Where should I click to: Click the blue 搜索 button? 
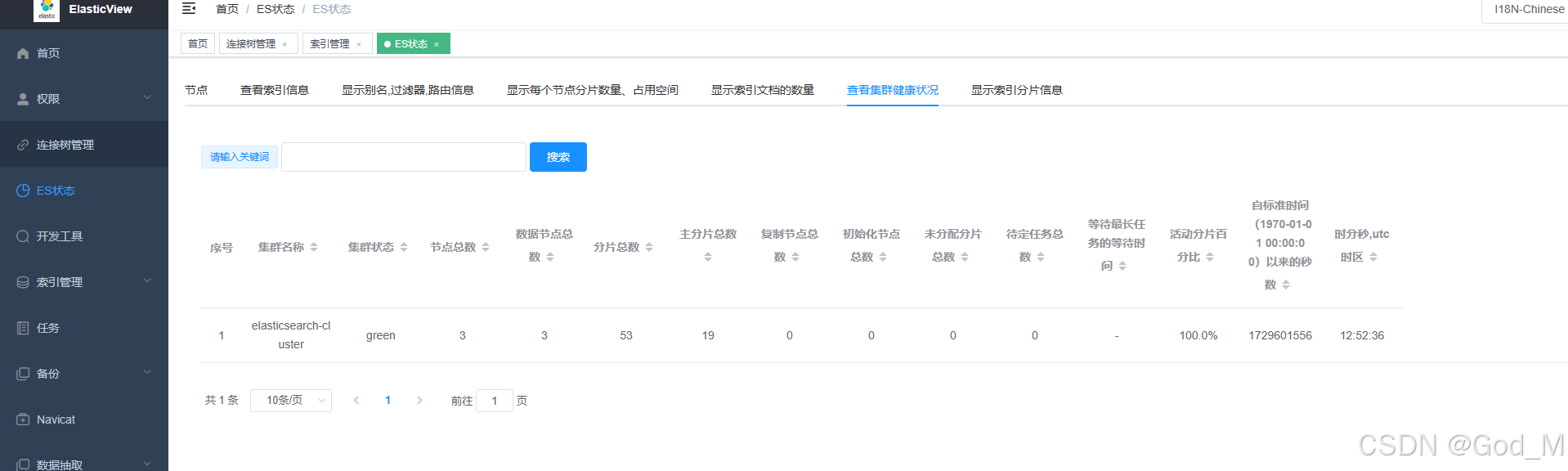pos(558,157)
